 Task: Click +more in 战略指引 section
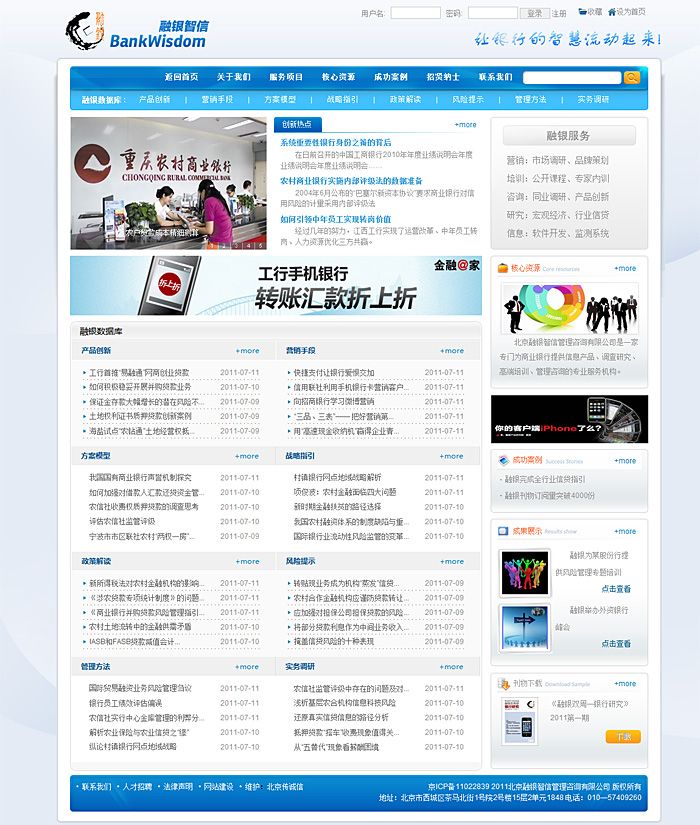[452, 456]
